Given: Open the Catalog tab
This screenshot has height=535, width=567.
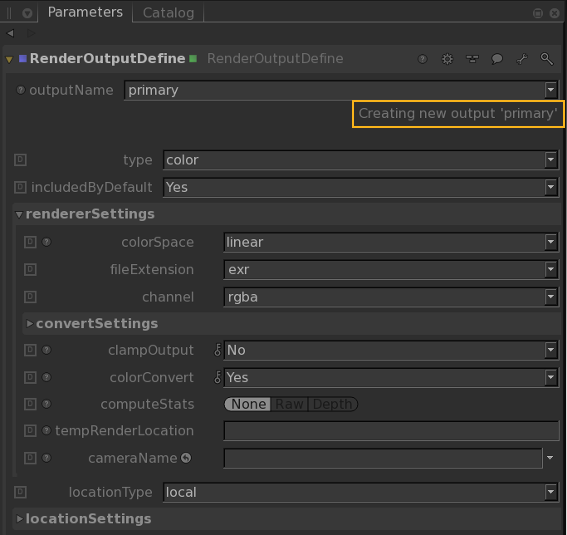Looking at the screenshot, I should 168,13.
